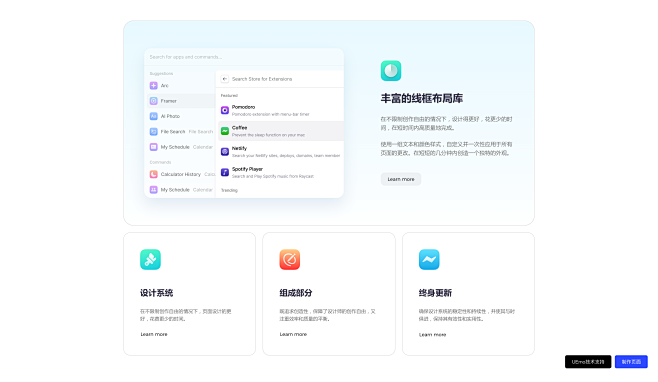Click the blue 制作页面 button
658x382 pixels.
pyautogui.click(x=631, y=362)
